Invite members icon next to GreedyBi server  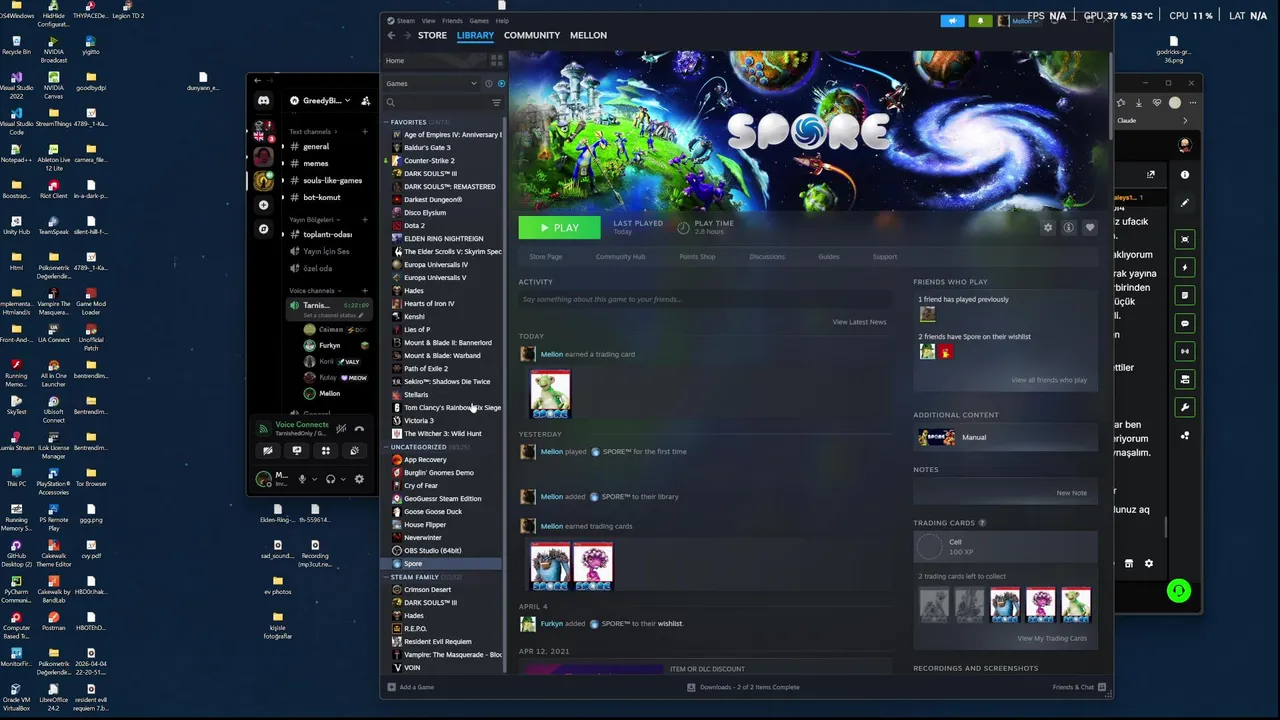coord(365,101)
